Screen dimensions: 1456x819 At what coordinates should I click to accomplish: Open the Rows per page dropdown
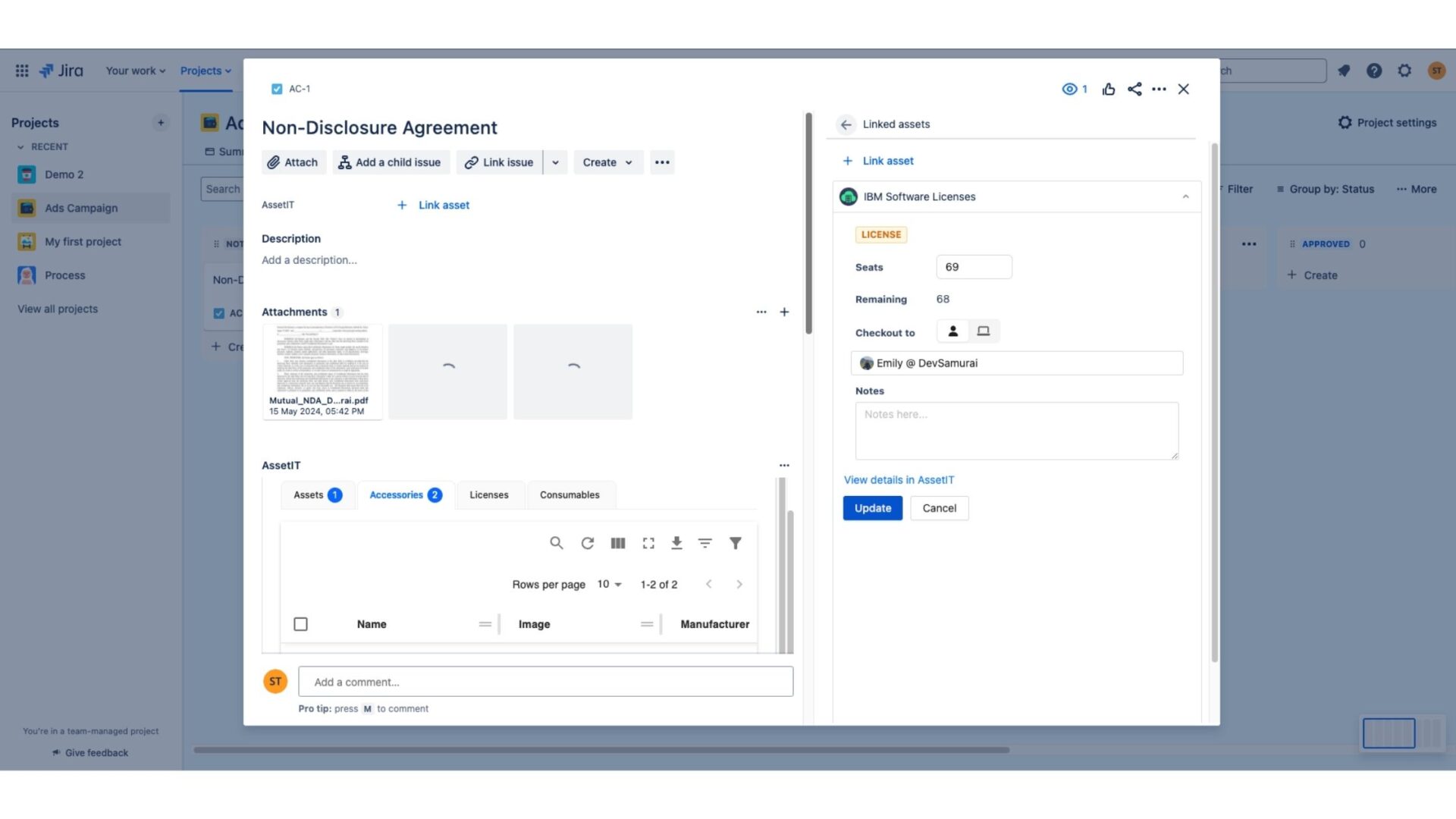coord(608,584)
